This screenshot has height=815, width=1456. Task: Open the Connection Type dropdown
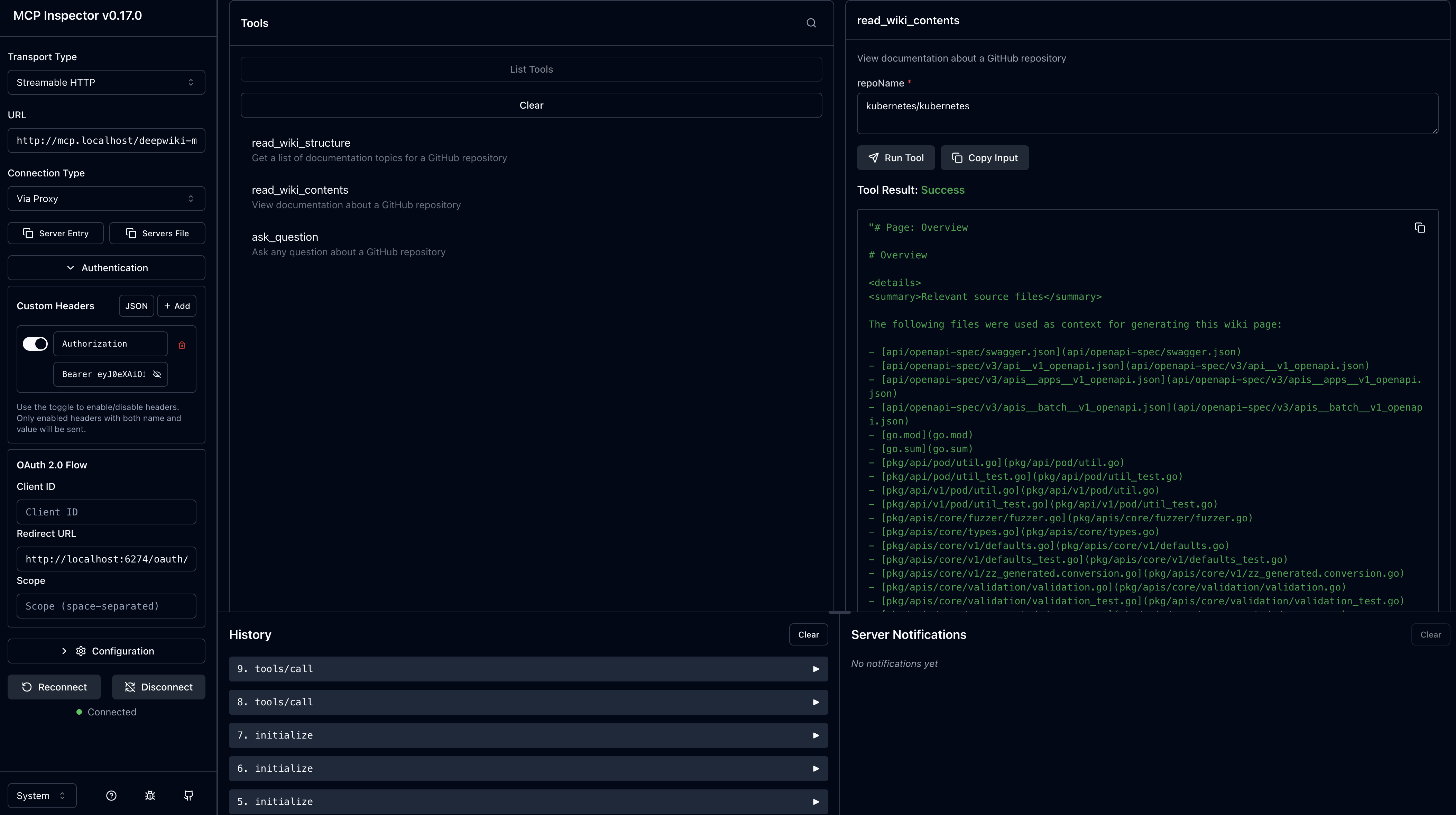[106, 199]
